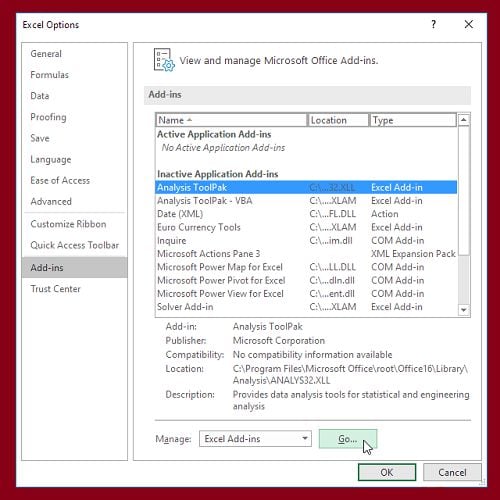Select the Analysis ToolPak add-in row

tap(306, 187)
